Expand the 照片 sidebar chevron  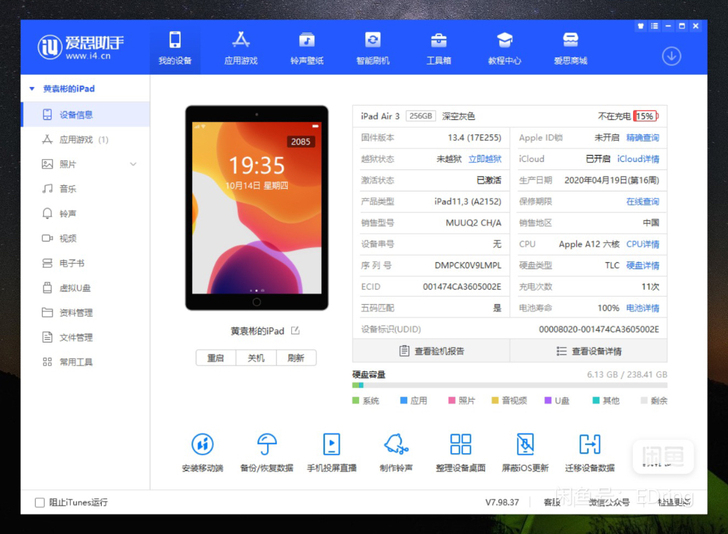coord(133,164)
